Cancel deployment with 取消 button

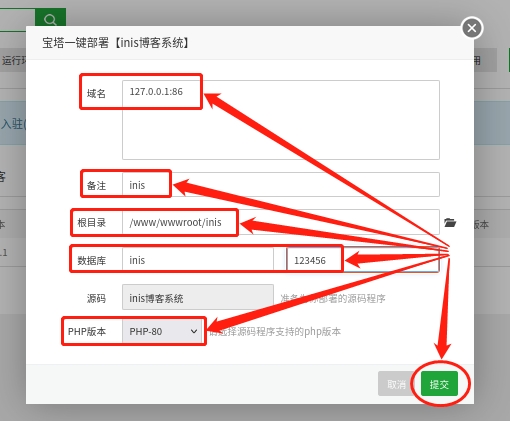click(x=396, y=384)
